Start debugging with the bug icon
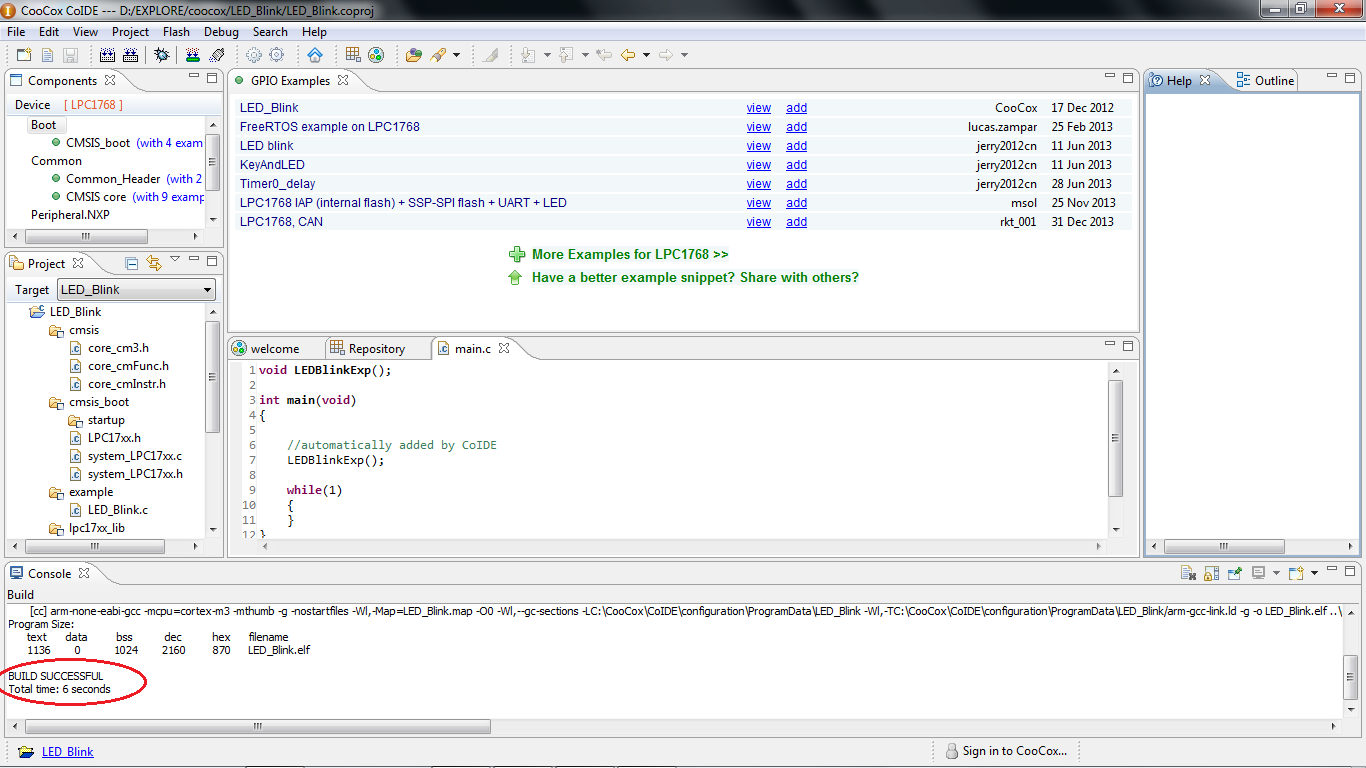Screen dimensions: 1366x768 (x=161, y=55)
